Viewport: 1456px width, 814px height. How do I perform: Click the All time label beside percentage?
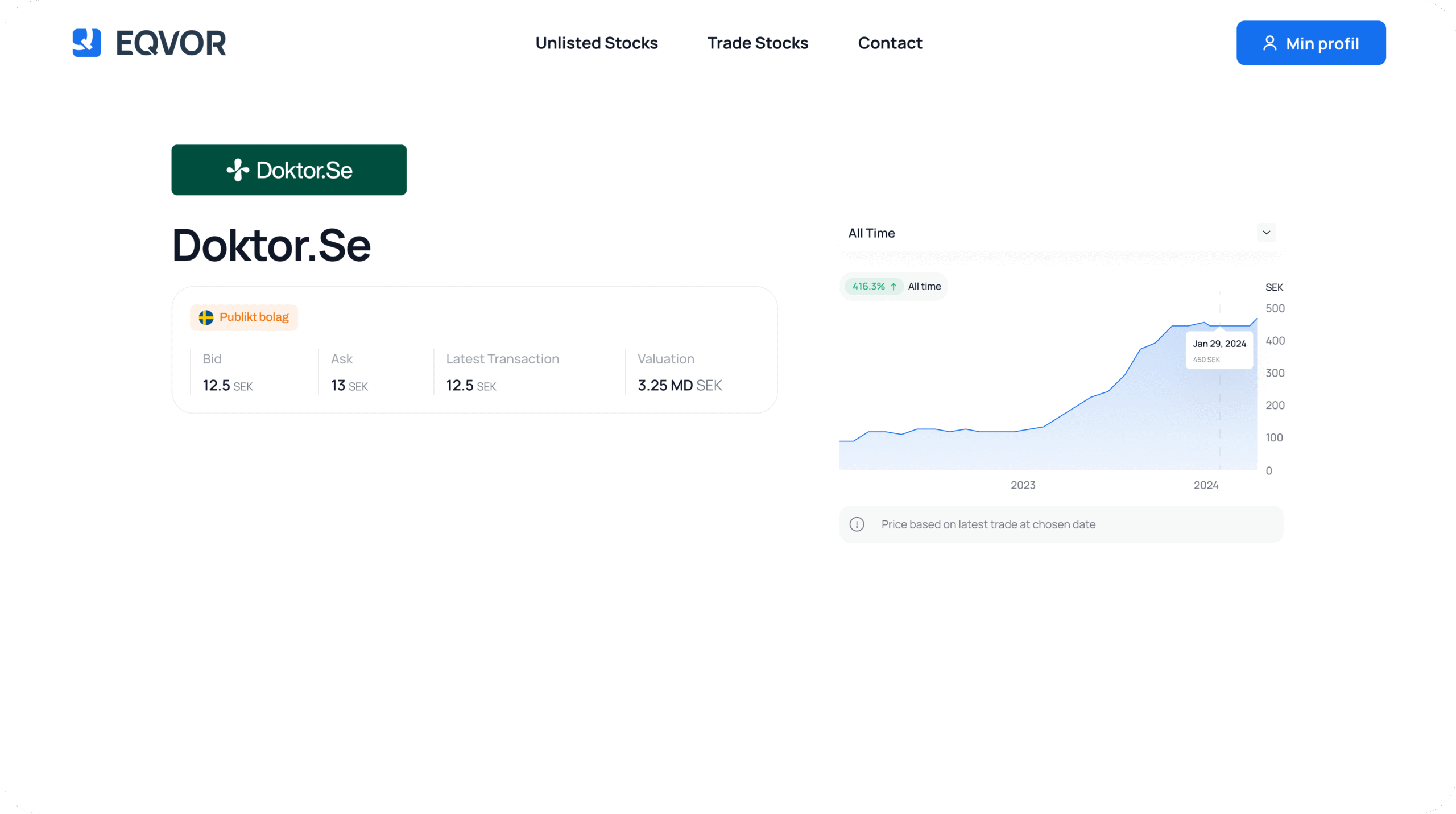(x=924, y=287)
